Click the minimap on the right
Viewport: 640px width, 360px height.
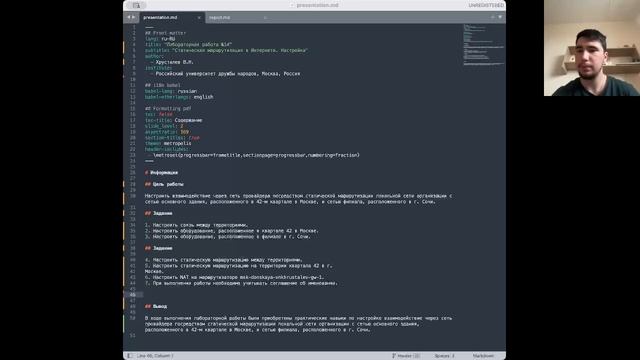coord(484,45)
